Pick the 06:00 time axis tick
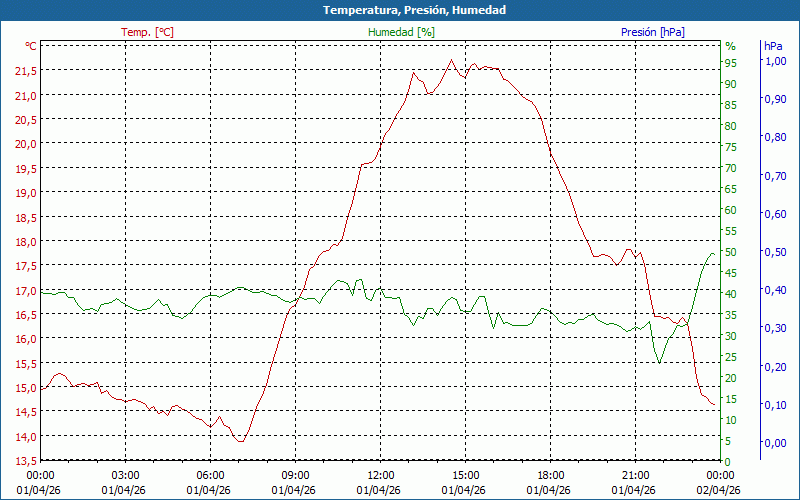 210,475
